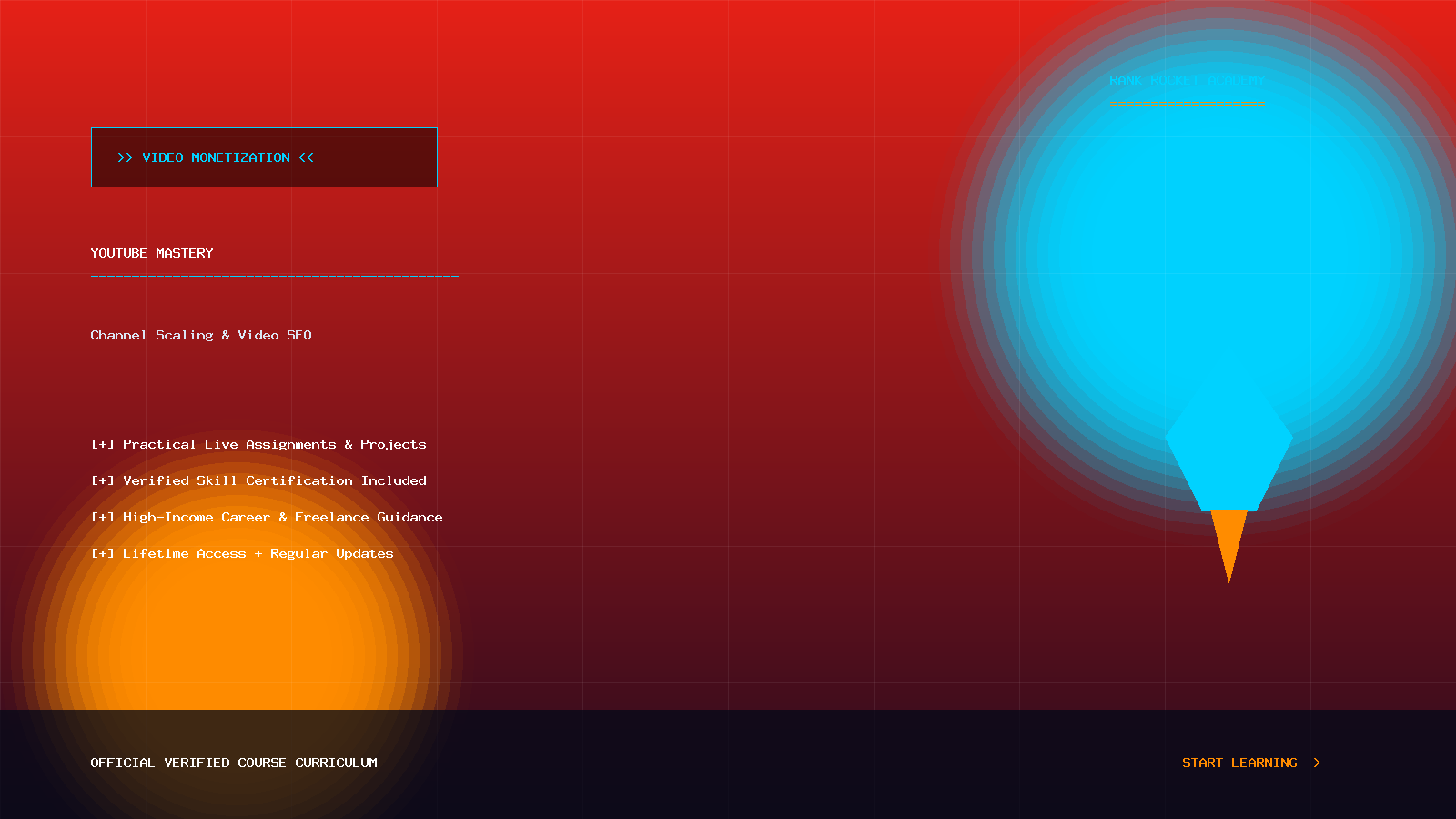Select the VIDEO MONETIZATION banner box
This screenshot has height=819, width=1456.
[264, 157]
